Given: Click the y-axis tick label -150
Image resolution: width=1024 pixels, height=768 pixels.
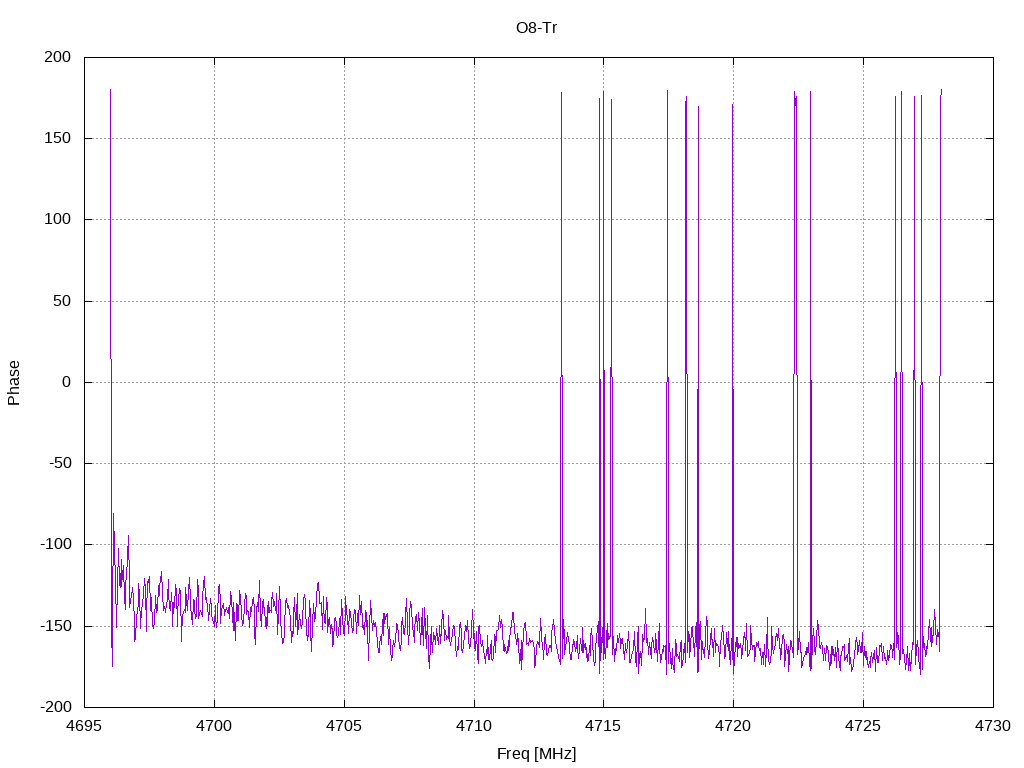Looking at the screenshot, I should point(56,626).
